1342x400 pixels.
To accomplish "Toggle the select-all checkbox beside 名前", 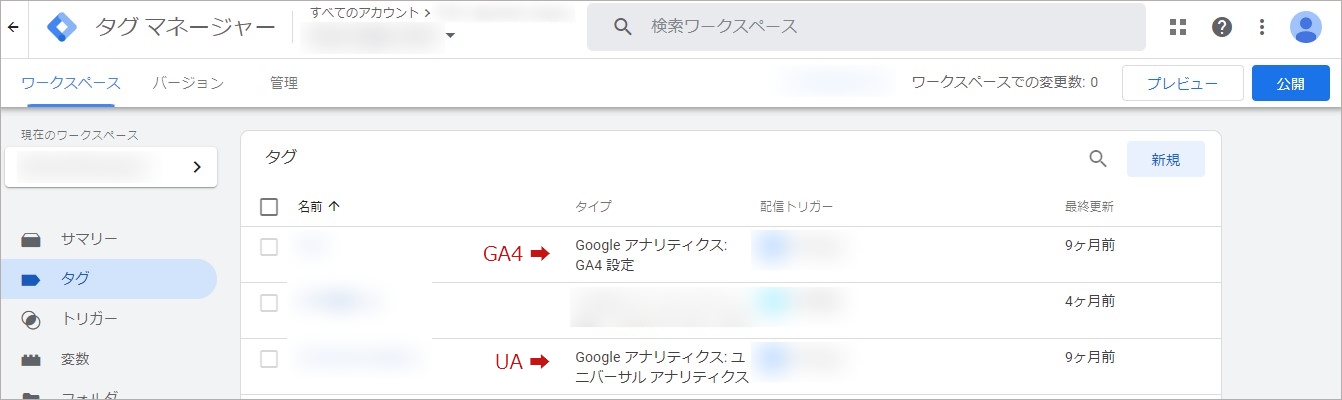I will click(x=269, y=207).
